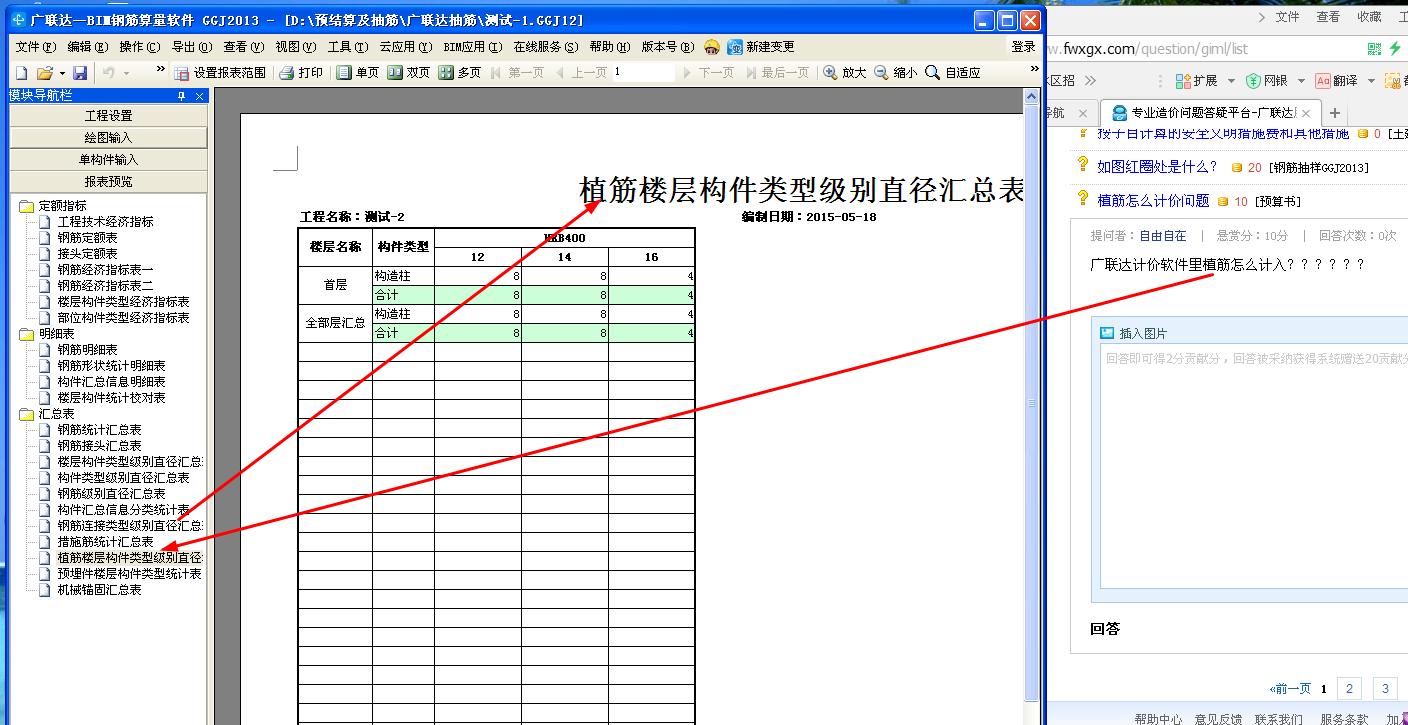Collapse the 汇总表 folder
Screen dimensions: 1408x725
pos(26,414)
